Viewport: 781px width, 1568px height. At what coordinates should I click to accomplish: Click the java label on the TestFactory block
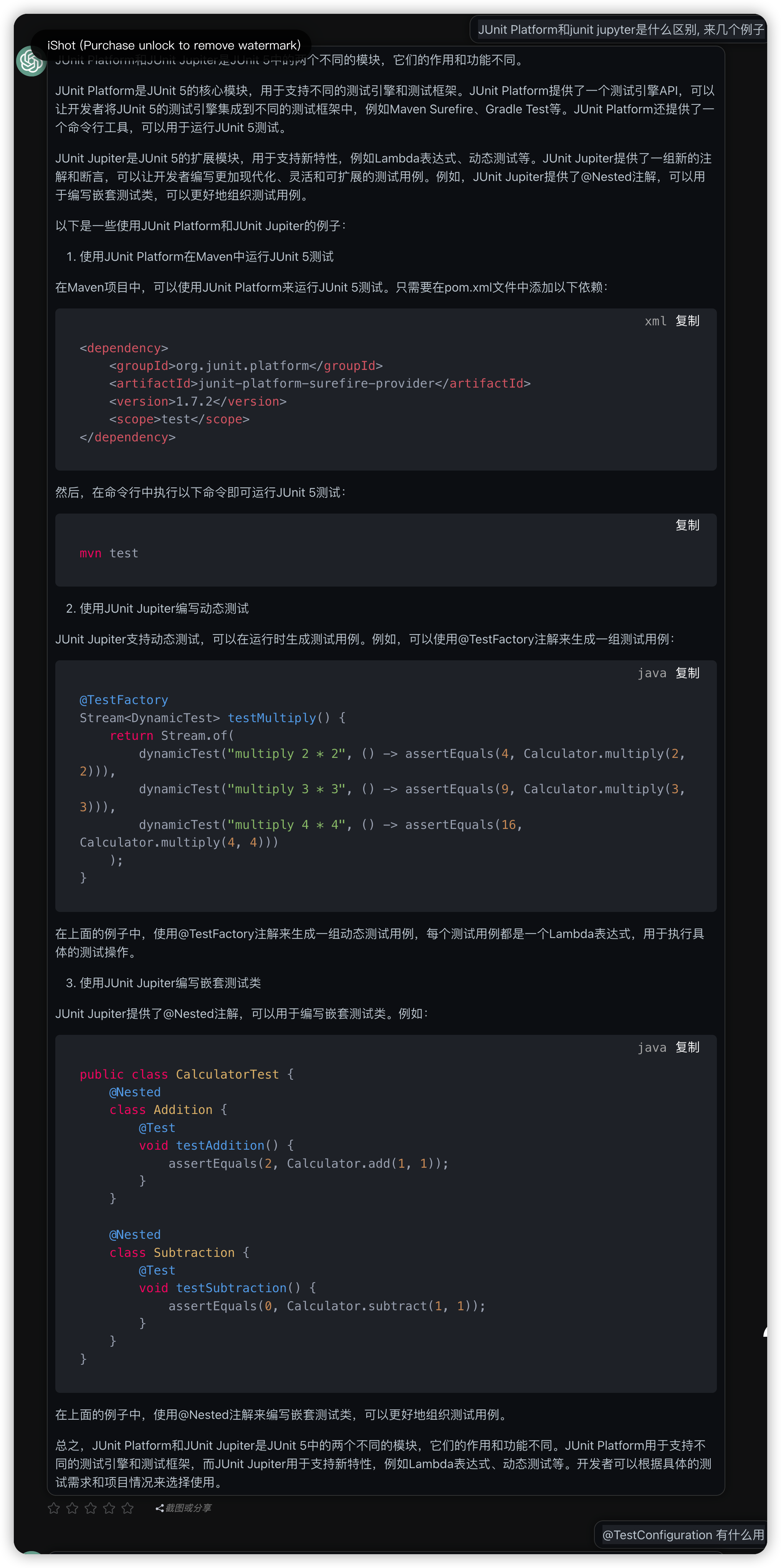(652, 673)
